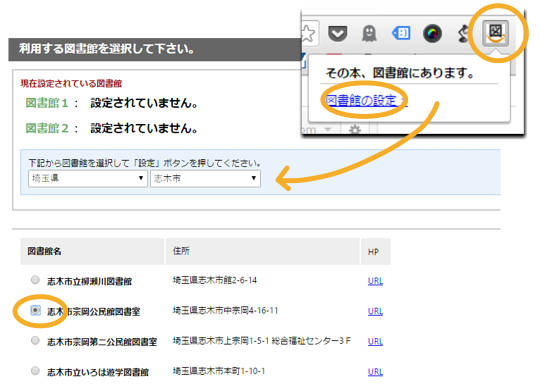The height and width of the screenshot is (391, 540).
Task: Click address 埼玉県志木市館2-6-14
Action: pyautogui.click(x=215, y=280)
